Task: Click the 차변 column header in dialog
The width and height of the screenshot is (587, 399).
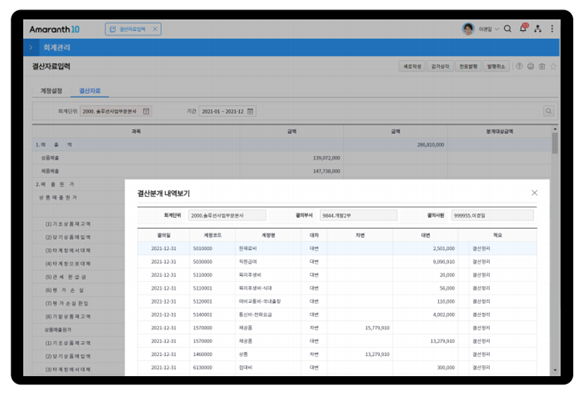Action: (360, 235)
